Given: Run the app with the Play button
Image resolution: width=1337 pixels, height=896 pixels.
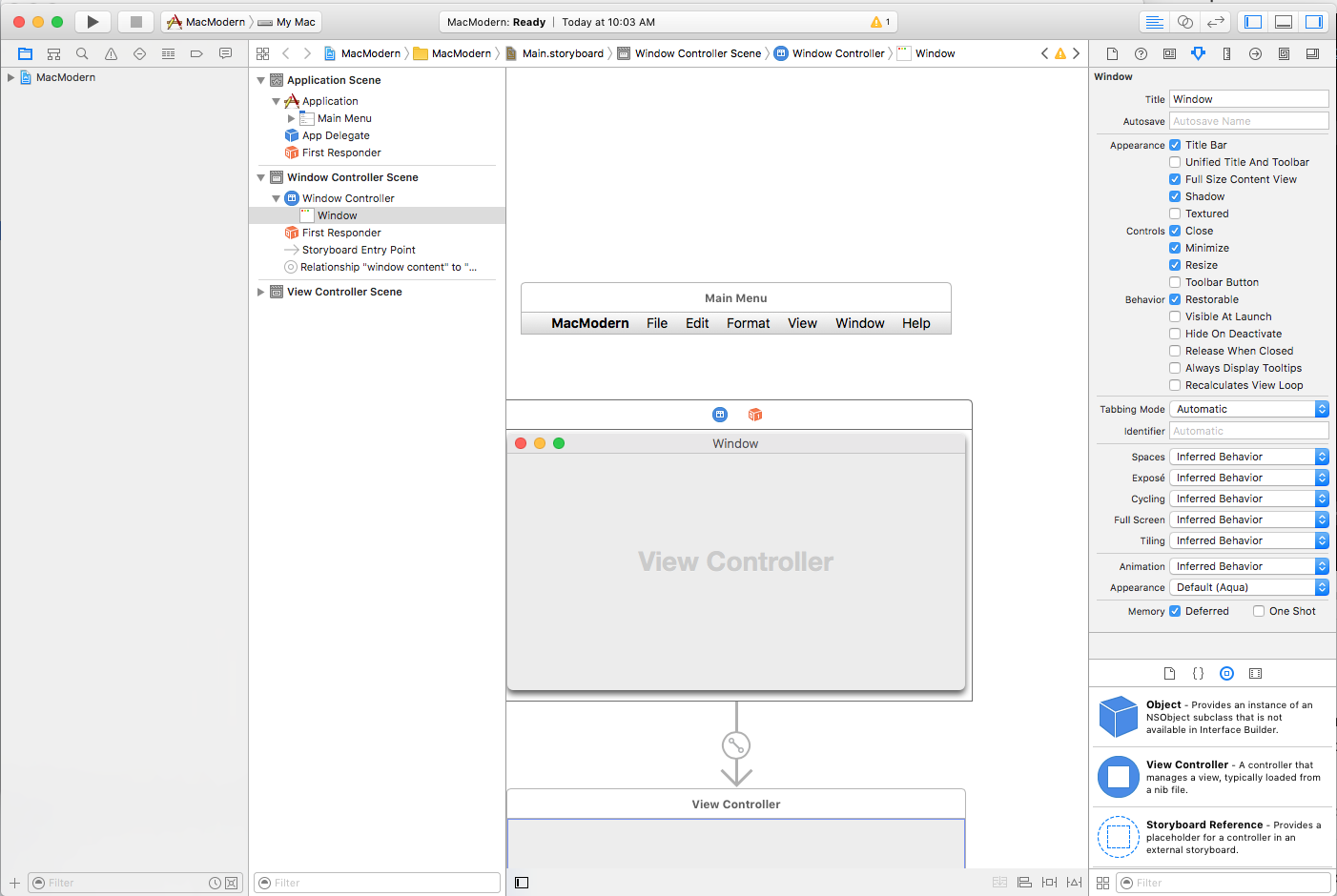Looking at the screenshot, I should pyautogui.click(x=91, y=21).
